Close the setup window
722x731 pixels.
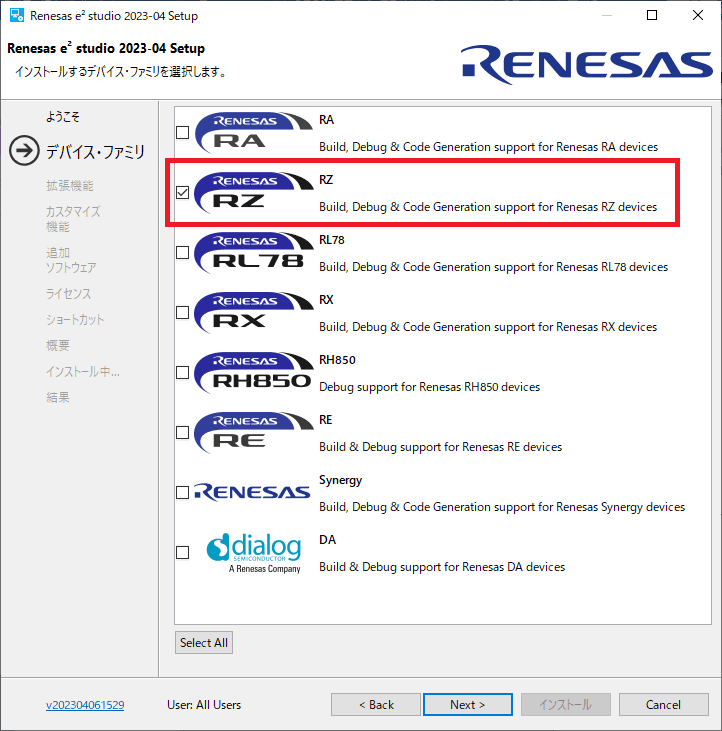click(x=698, y=15)
